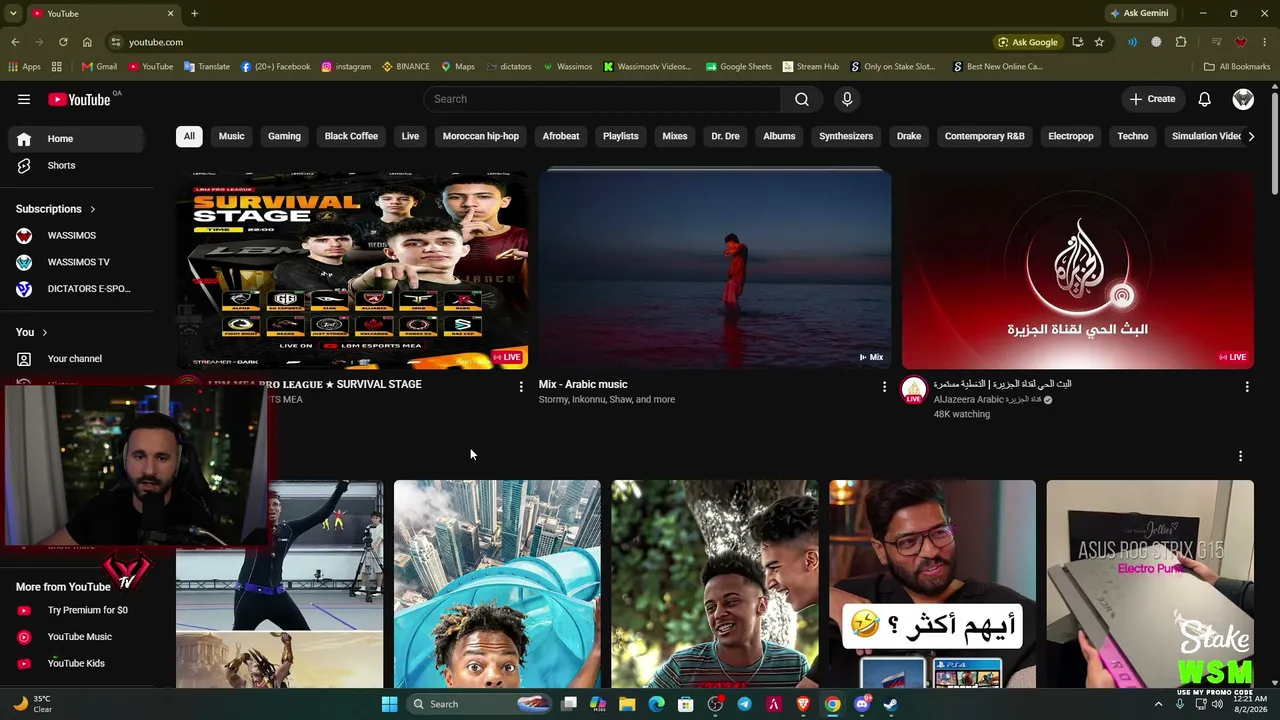Click the youtube.com address bar
1280x720 pixels.
click(x=550, y=42)
